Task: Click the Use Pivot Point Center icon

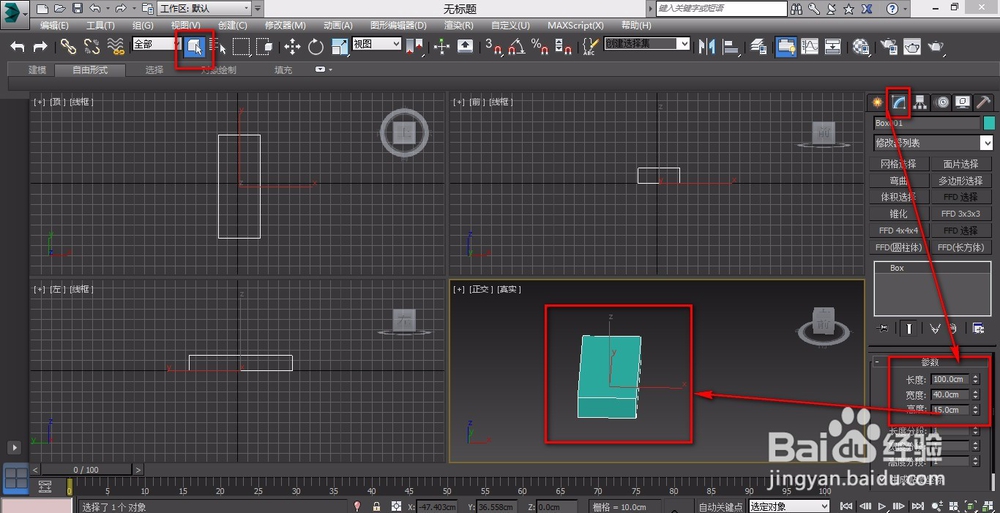Action: coord(415,47)
